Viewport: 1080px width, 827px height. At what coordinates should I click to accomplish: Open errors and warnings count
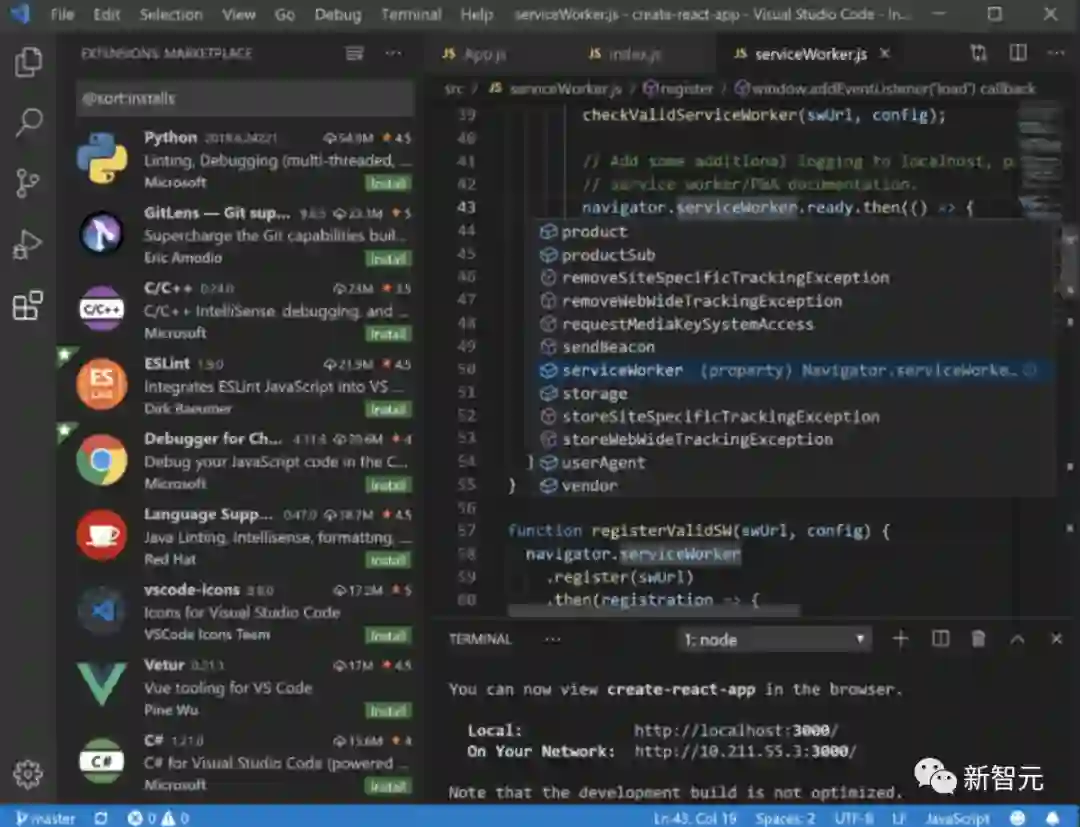tap(158, 818)
